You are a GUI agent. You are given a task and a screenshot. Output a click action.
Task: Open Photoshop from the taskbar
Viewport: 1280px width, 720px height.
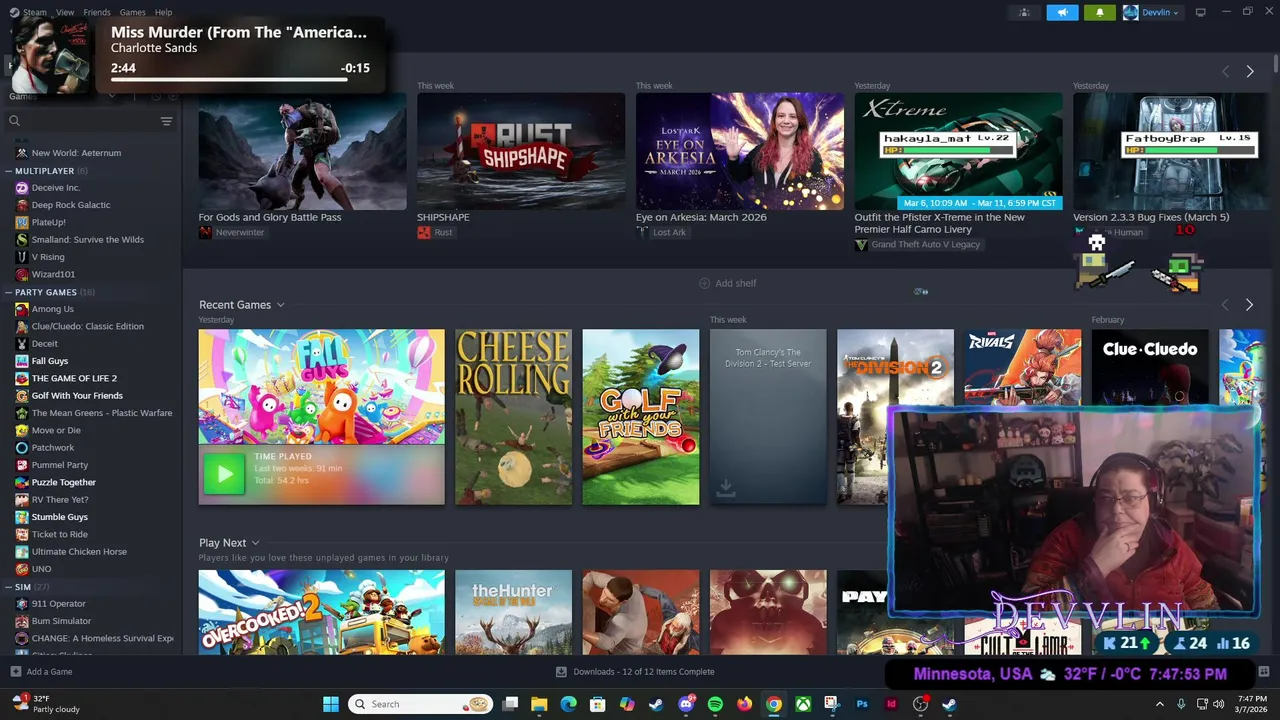(862, 704)
